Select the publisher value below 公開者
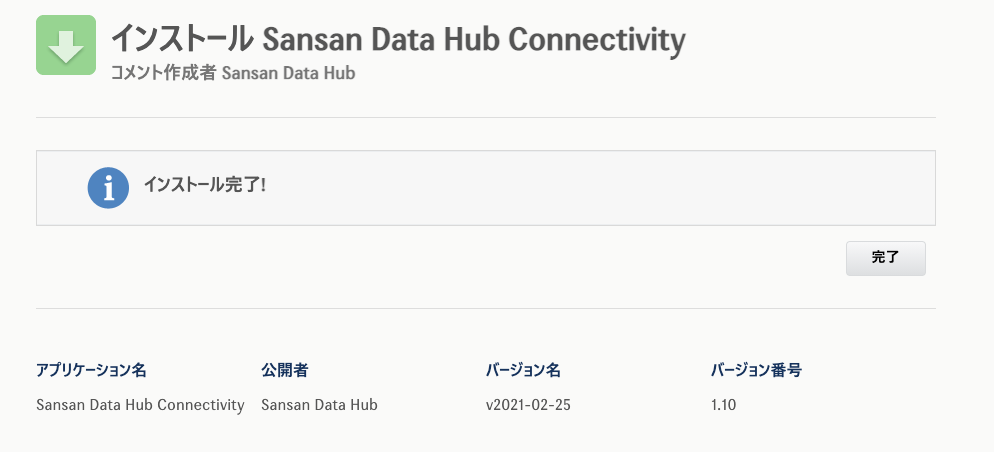This screenshot has height=452, width=994. pos(319,405)
